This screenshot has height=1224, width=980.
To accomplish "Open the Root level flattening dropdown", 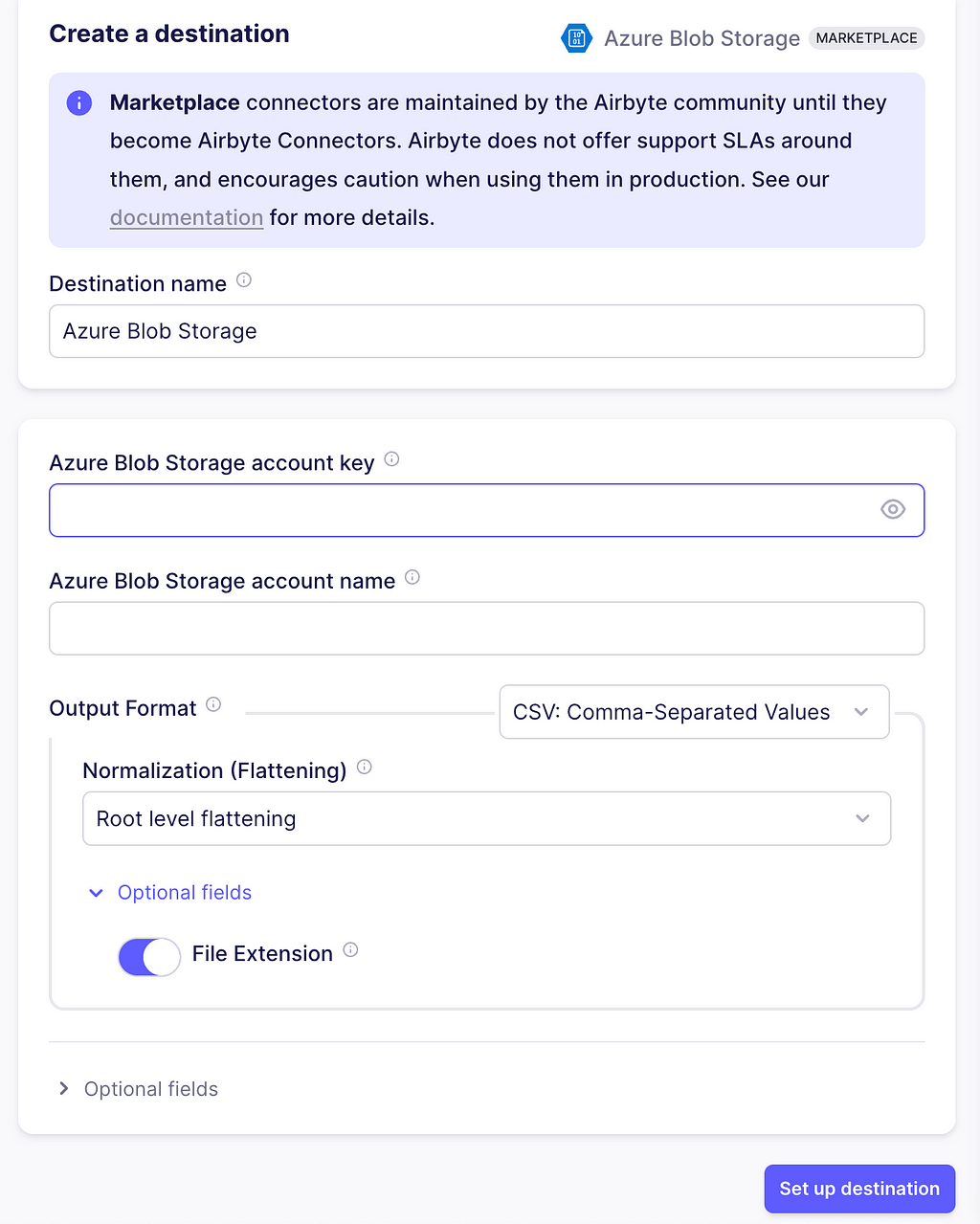I will 486,818.
